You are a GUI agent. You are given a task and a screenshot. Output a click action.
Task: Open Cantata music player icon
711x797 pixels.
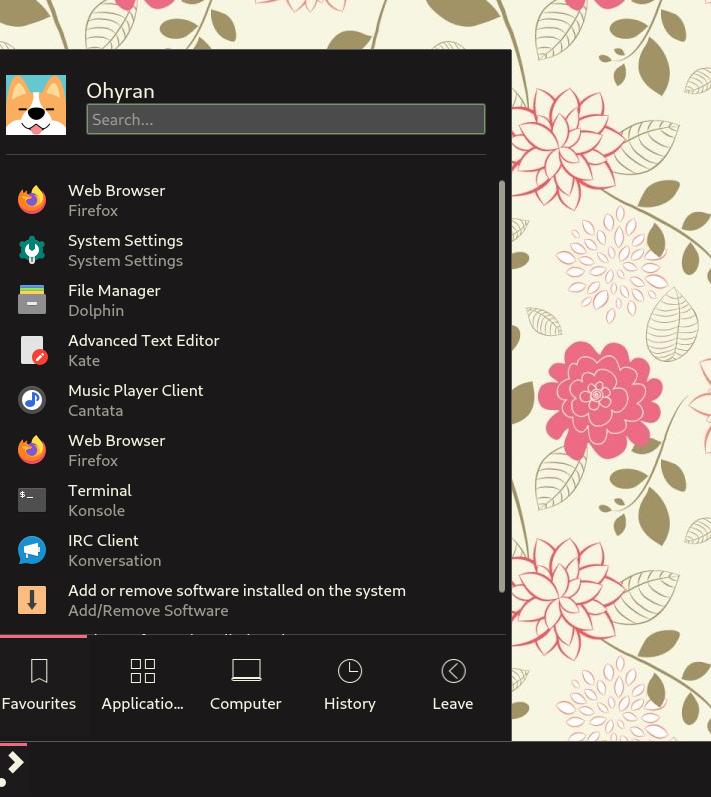(32, 400)
